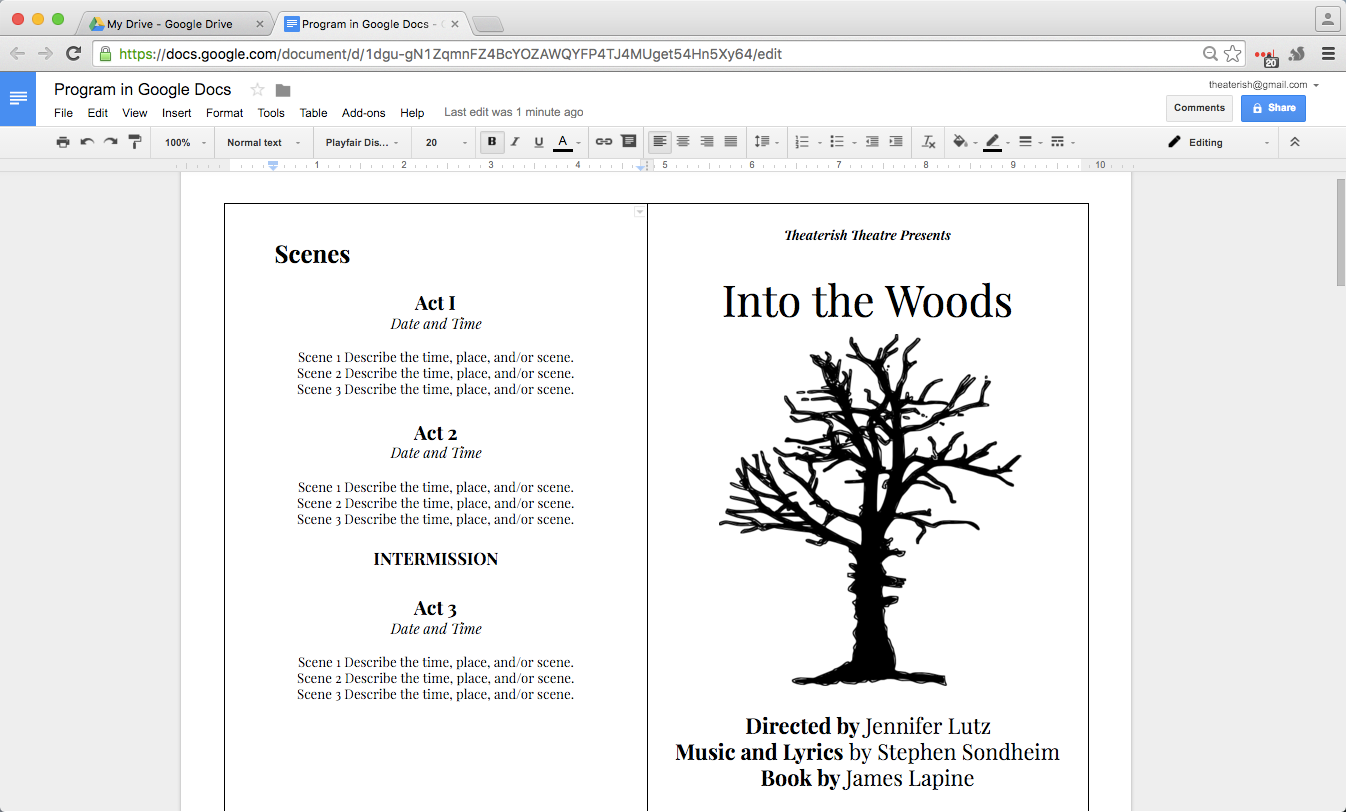Click the Share button
This screenshot has width=1346, height=812.
pyautogui.click(x=1273, y=108)
